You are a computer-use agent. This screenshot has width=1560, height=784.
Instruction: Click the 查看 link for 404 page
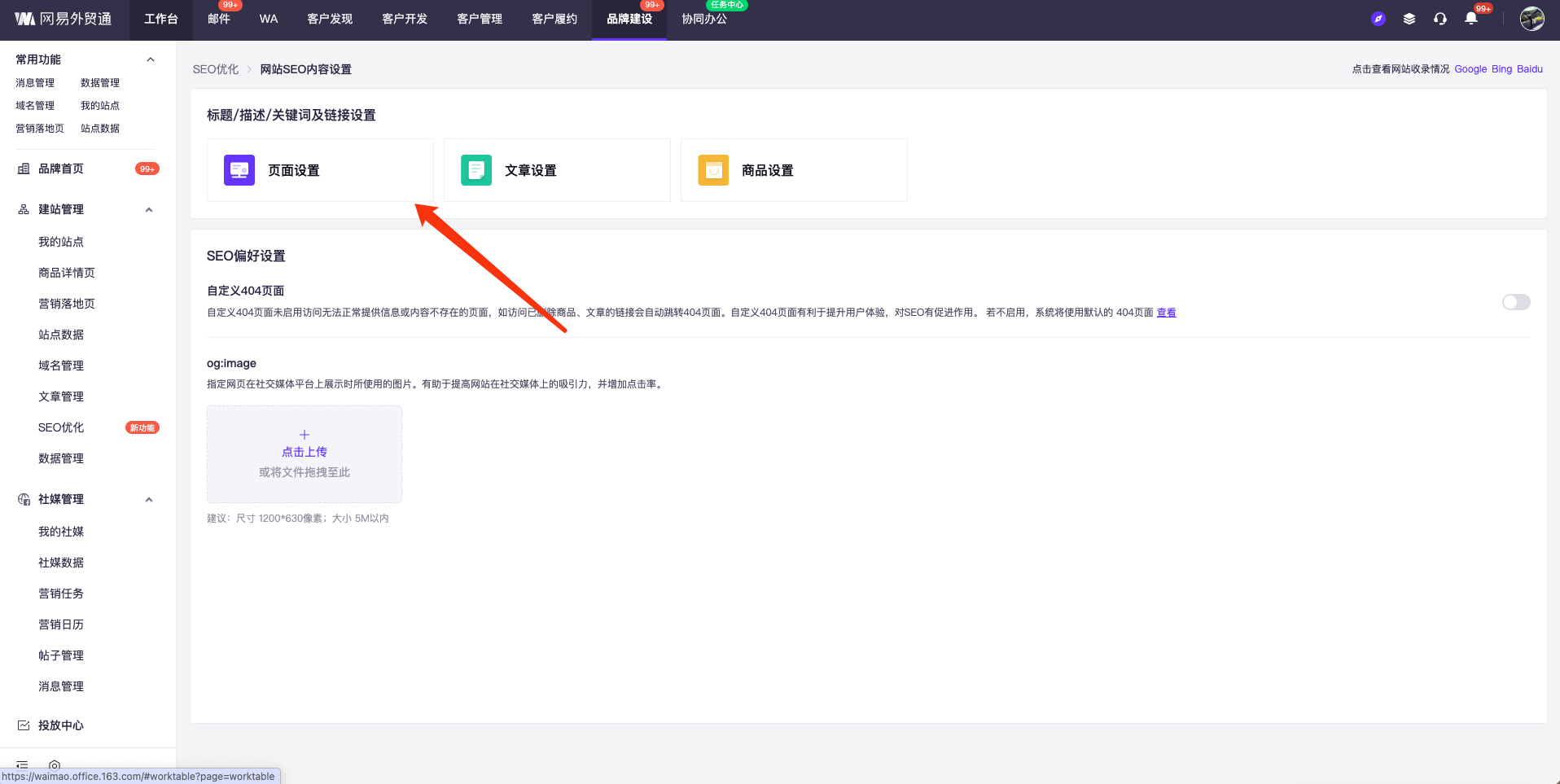(1166, 313)
